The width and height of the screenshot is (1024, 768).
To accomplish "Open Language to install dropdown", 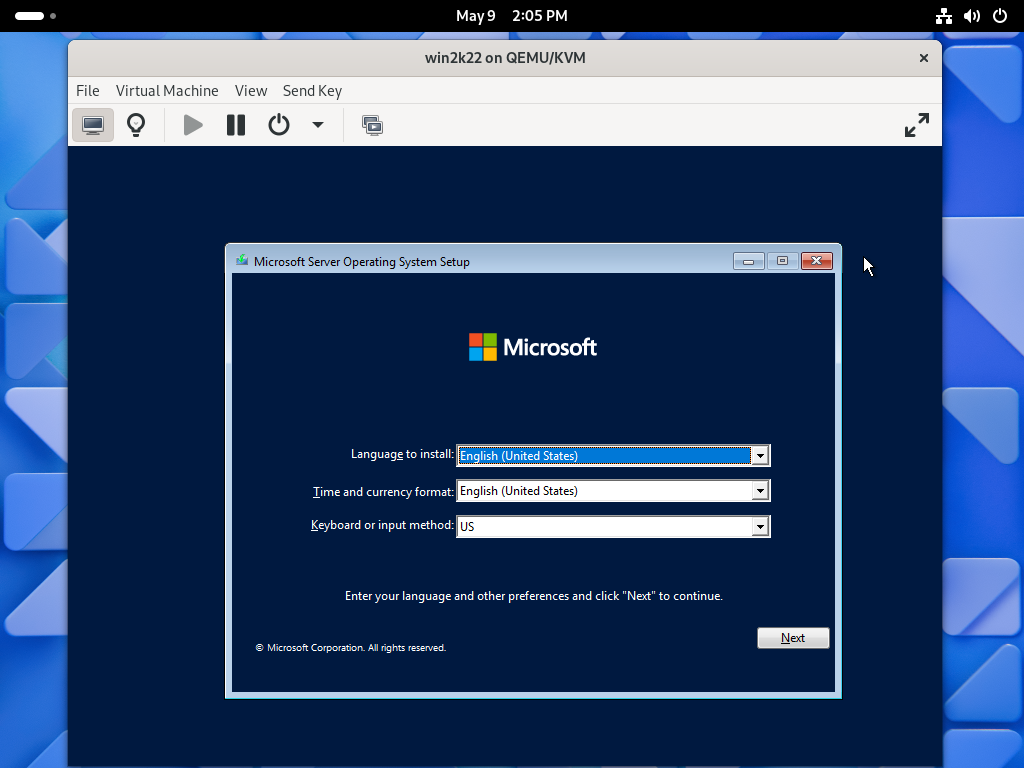I will 760,456.
